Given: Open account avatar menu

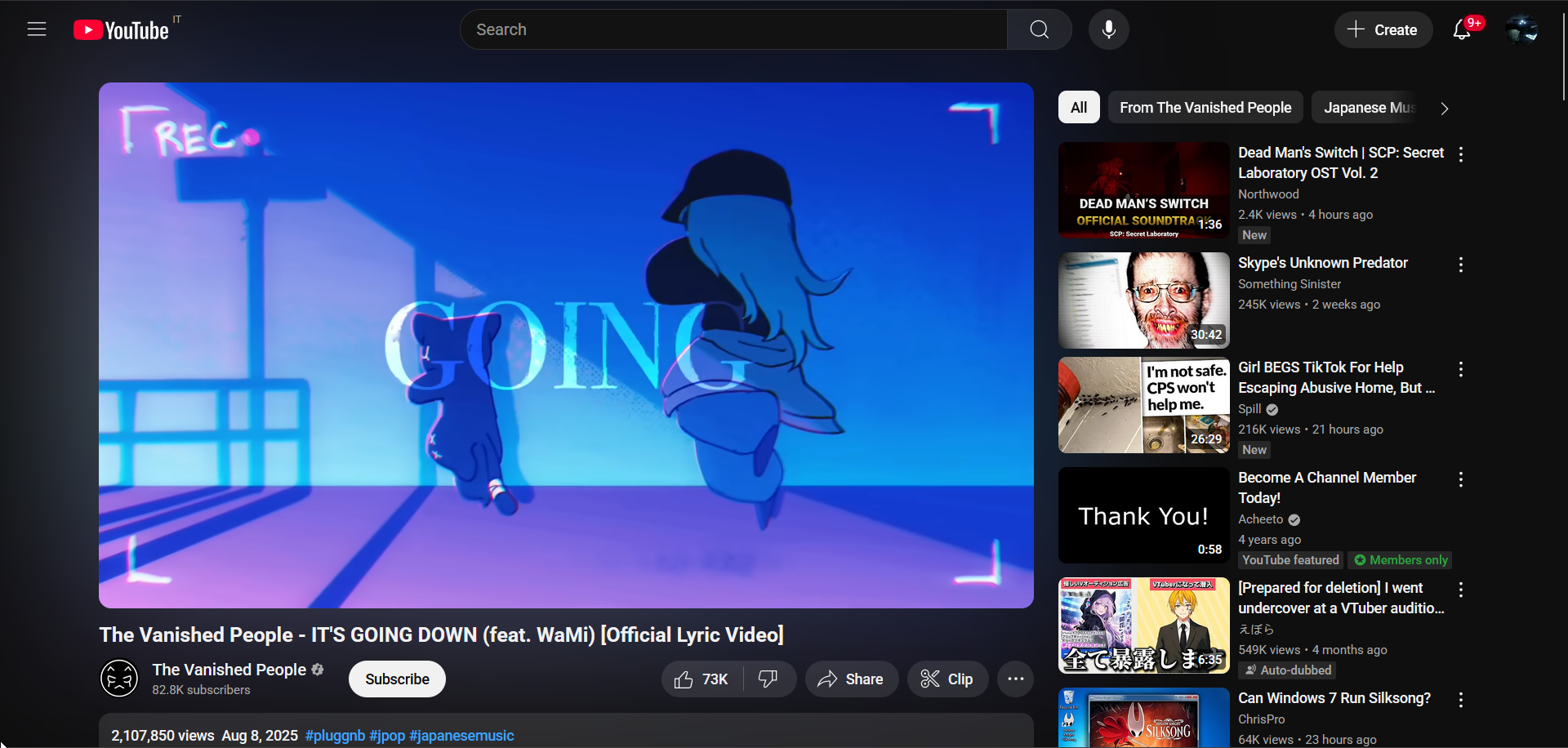Looking at the screenshot, I should (x=1521, y=30).
